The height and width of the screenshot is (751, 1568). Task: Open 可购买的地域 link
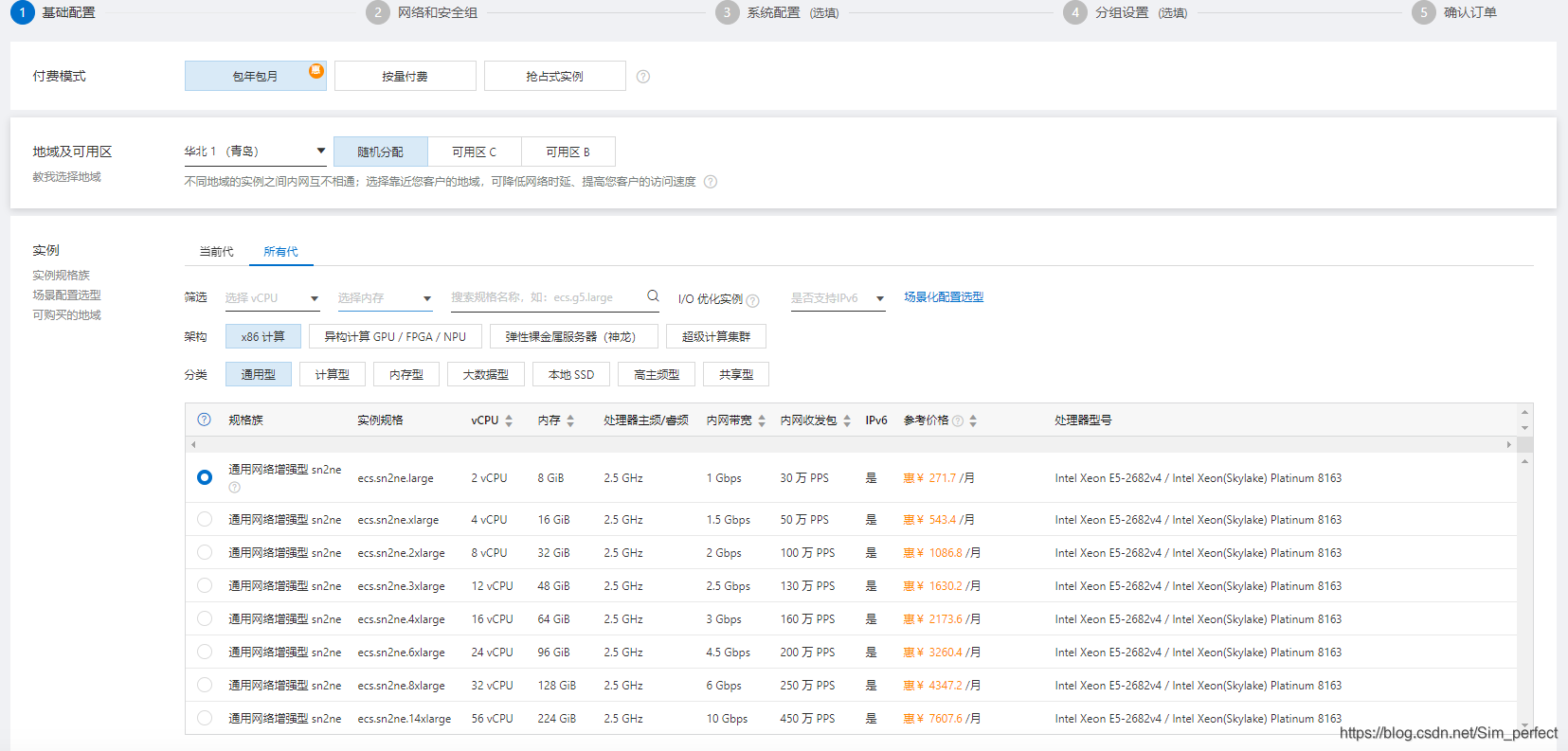point(66,315)
